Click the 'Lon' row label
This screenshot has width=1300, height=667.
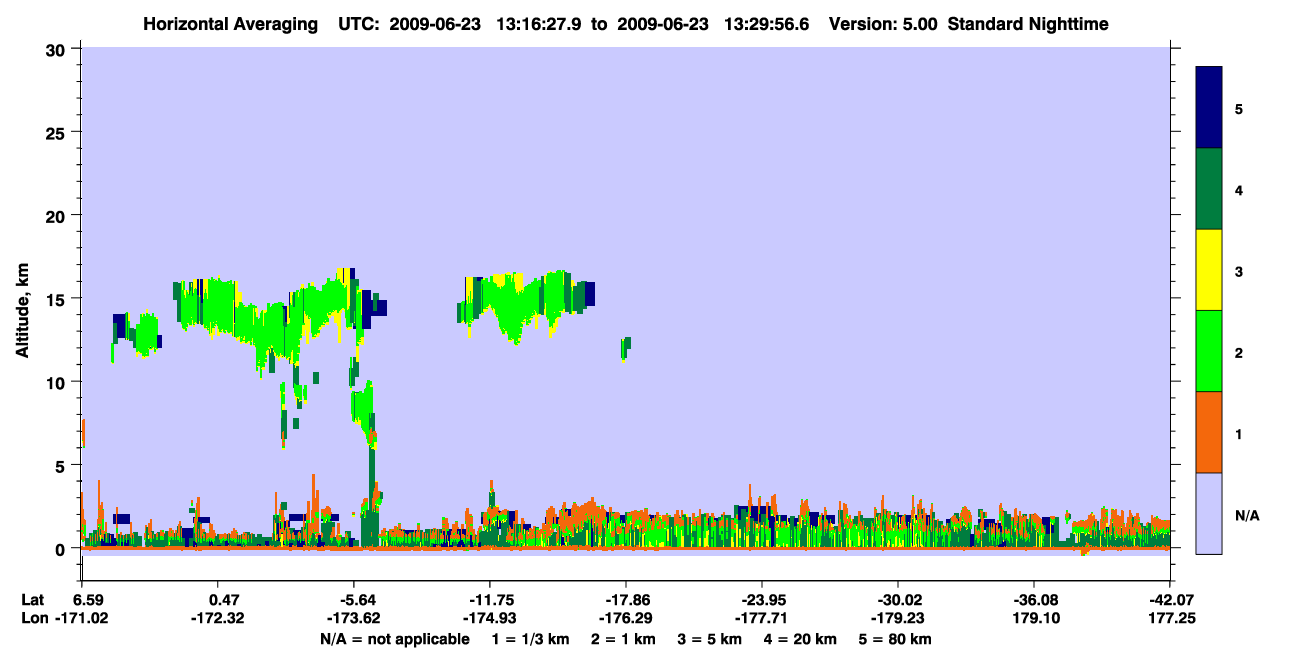(x=34, y=618)
